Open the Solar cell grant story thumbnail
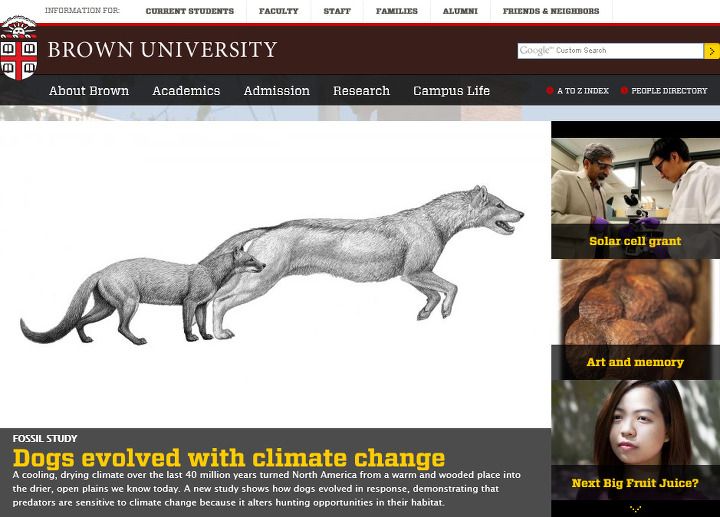This screenshot has width=720, height=517. coord(636,198)
